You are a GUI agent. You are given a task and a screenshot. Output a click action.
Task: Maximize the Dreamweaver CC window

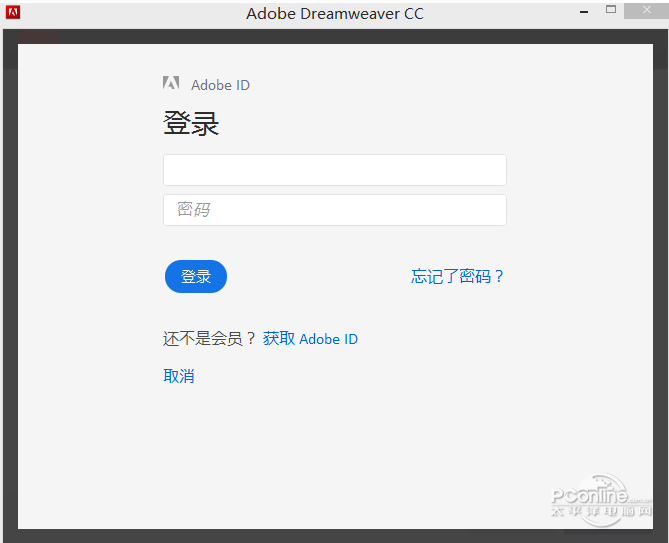tap(611, 10)
